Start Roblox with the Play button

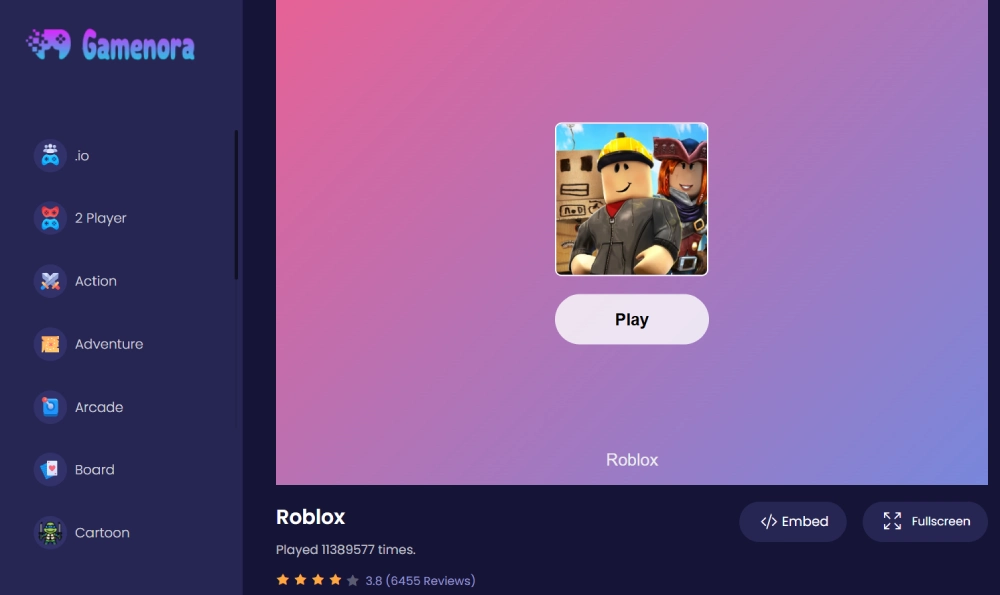point(631,320)
